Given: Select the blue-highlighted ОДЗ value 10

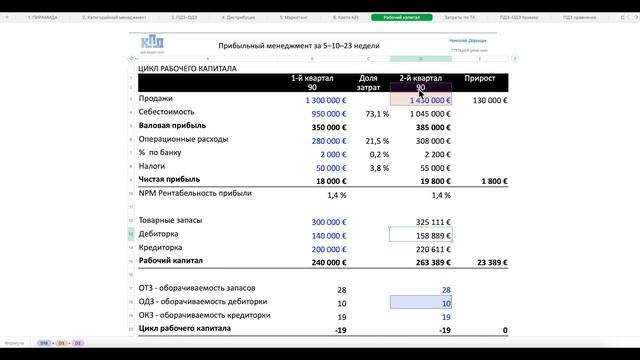Looking at the screenshot, I should tap(421, 302).
